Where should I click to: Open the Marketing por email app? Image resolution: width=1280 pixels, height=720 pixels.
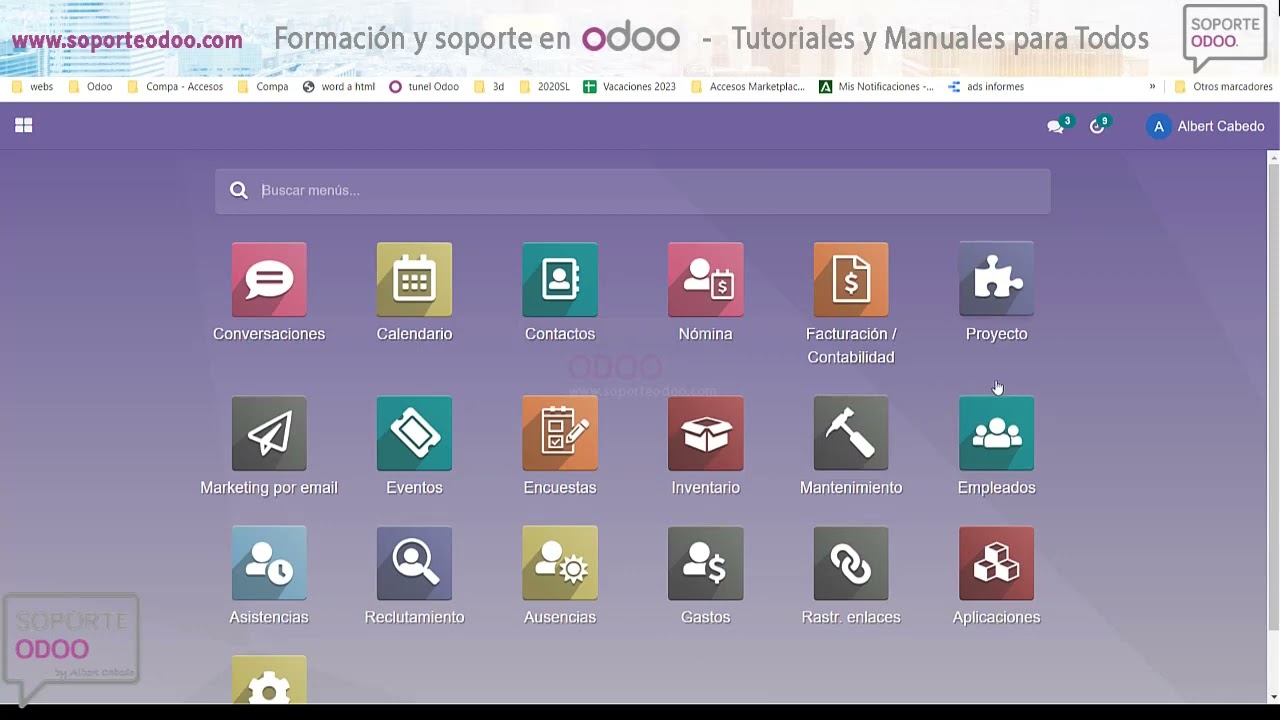click(269, 433)
